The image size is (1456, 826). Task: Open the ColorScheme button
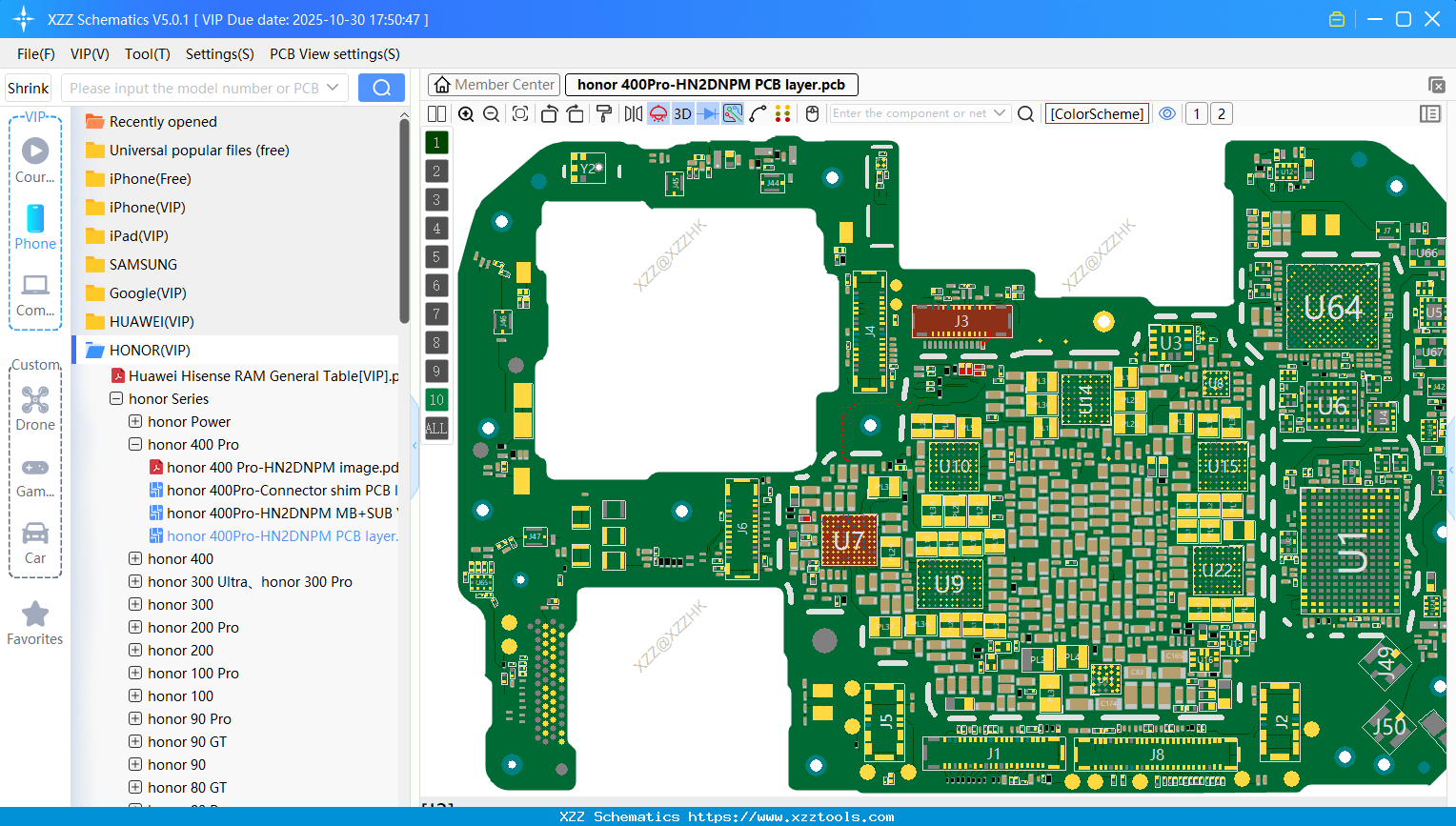click(x=1097, y=113)
